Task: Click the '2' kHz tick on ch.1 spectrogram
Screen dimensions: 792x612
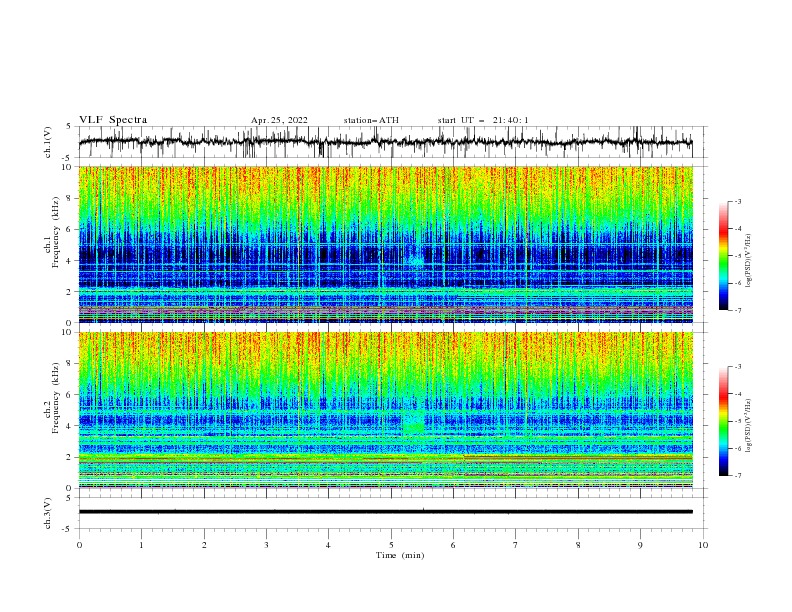Action: click(x=71, y=292)
